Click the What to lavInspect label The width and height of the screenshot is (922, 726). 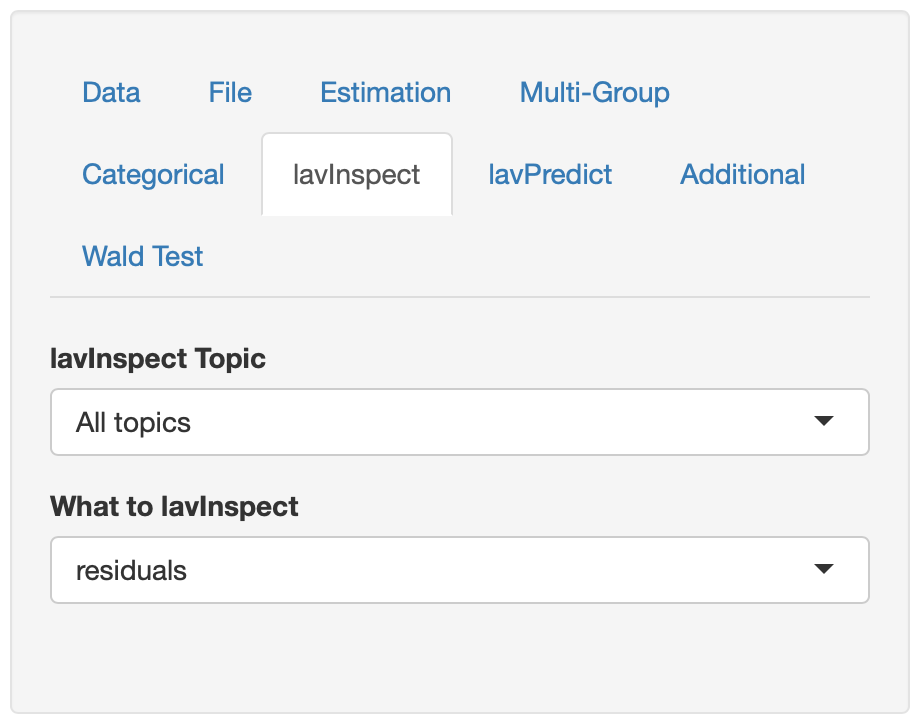point(174,506)
